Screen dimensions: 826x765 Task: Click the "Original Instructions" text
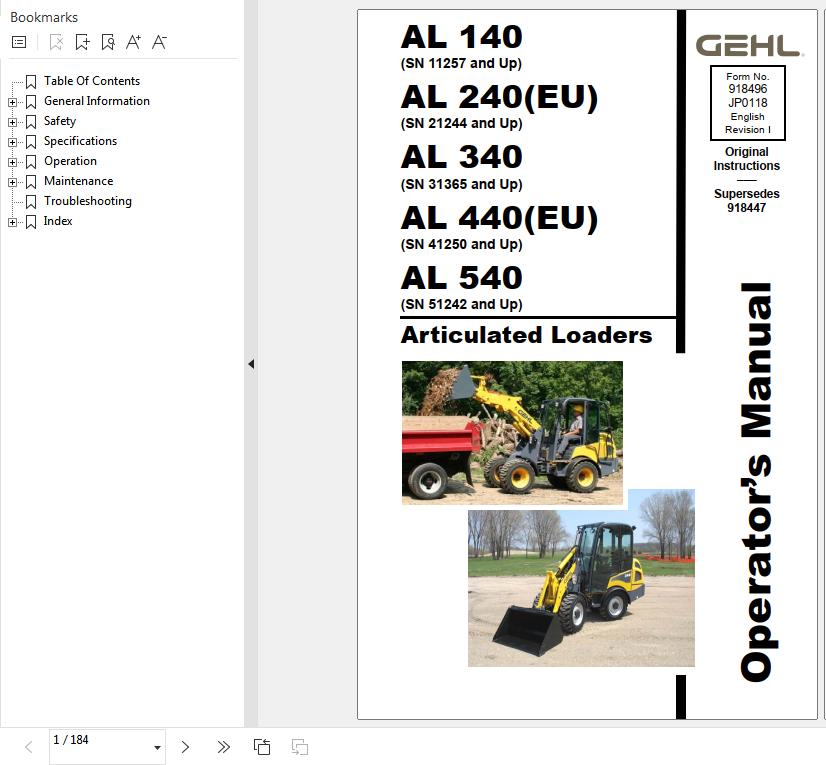pyautogui.click(x=746, y=159)
